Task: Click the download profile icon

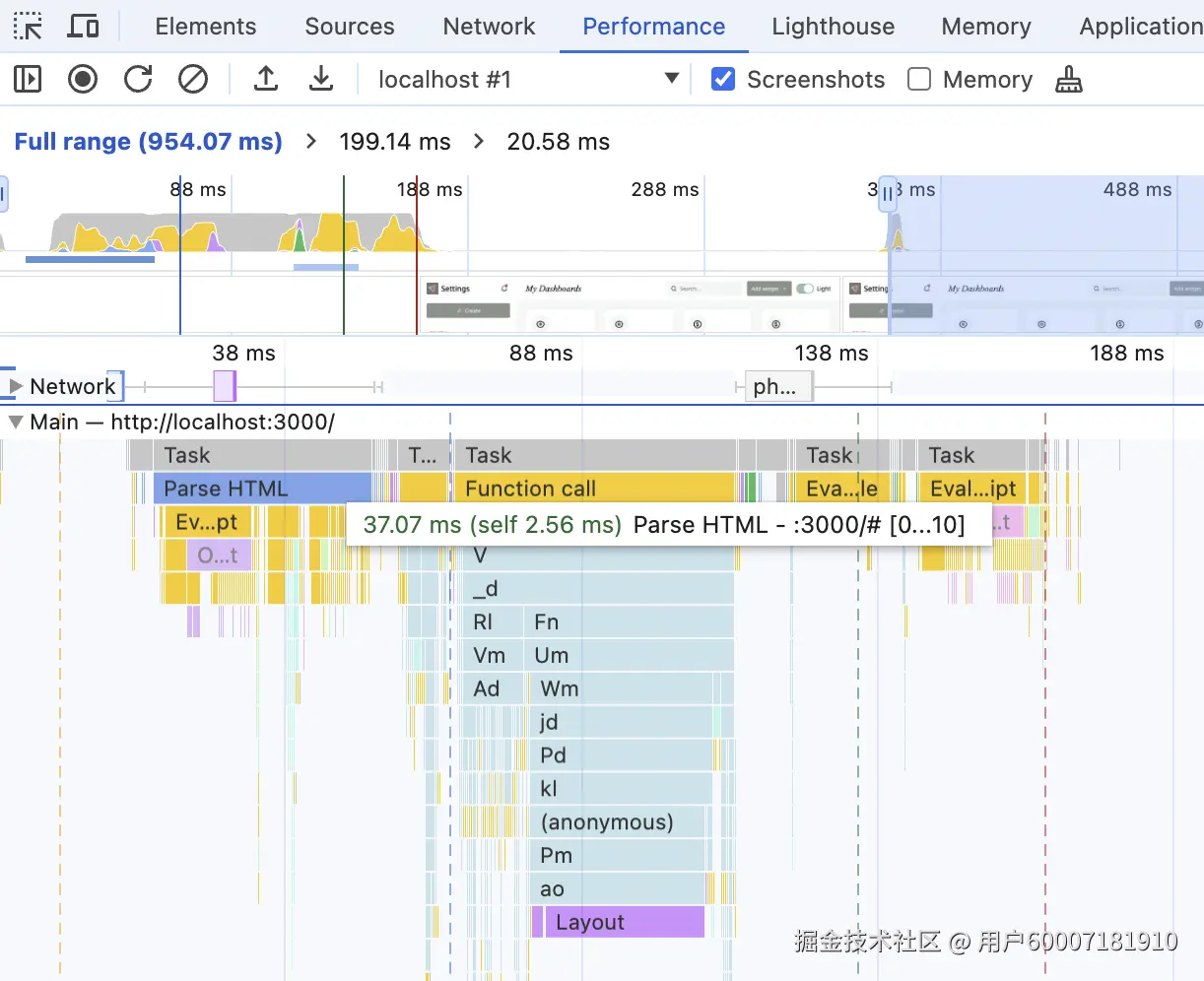Action: coord(321,79)
